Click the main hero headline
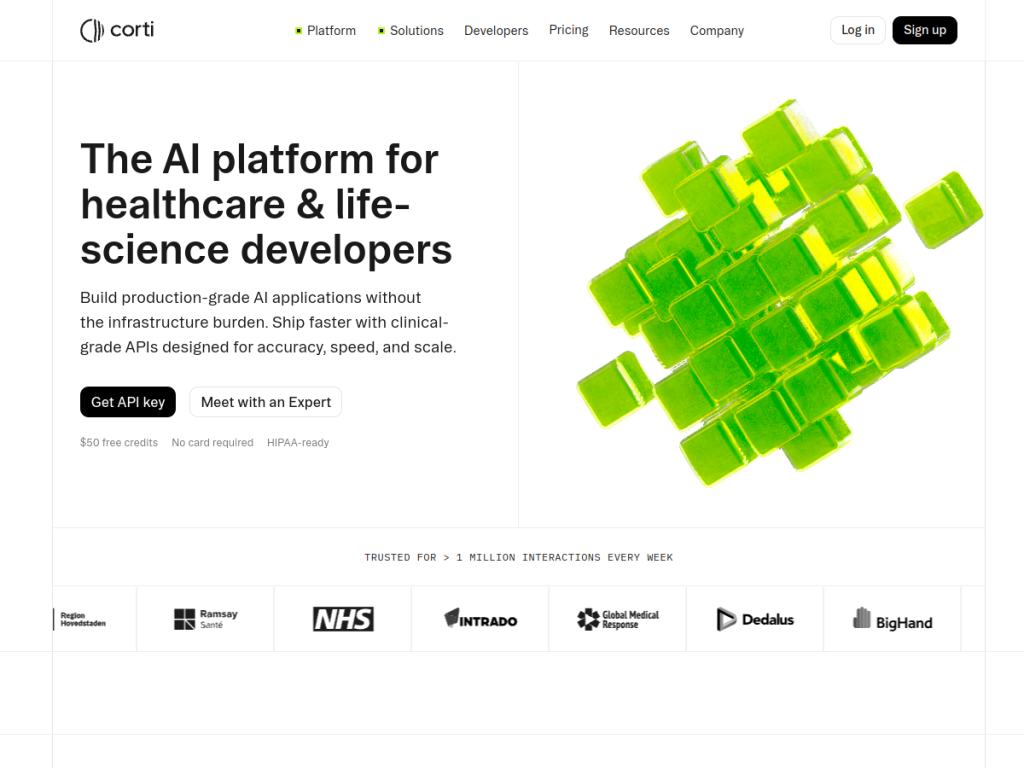 point(266,204)
